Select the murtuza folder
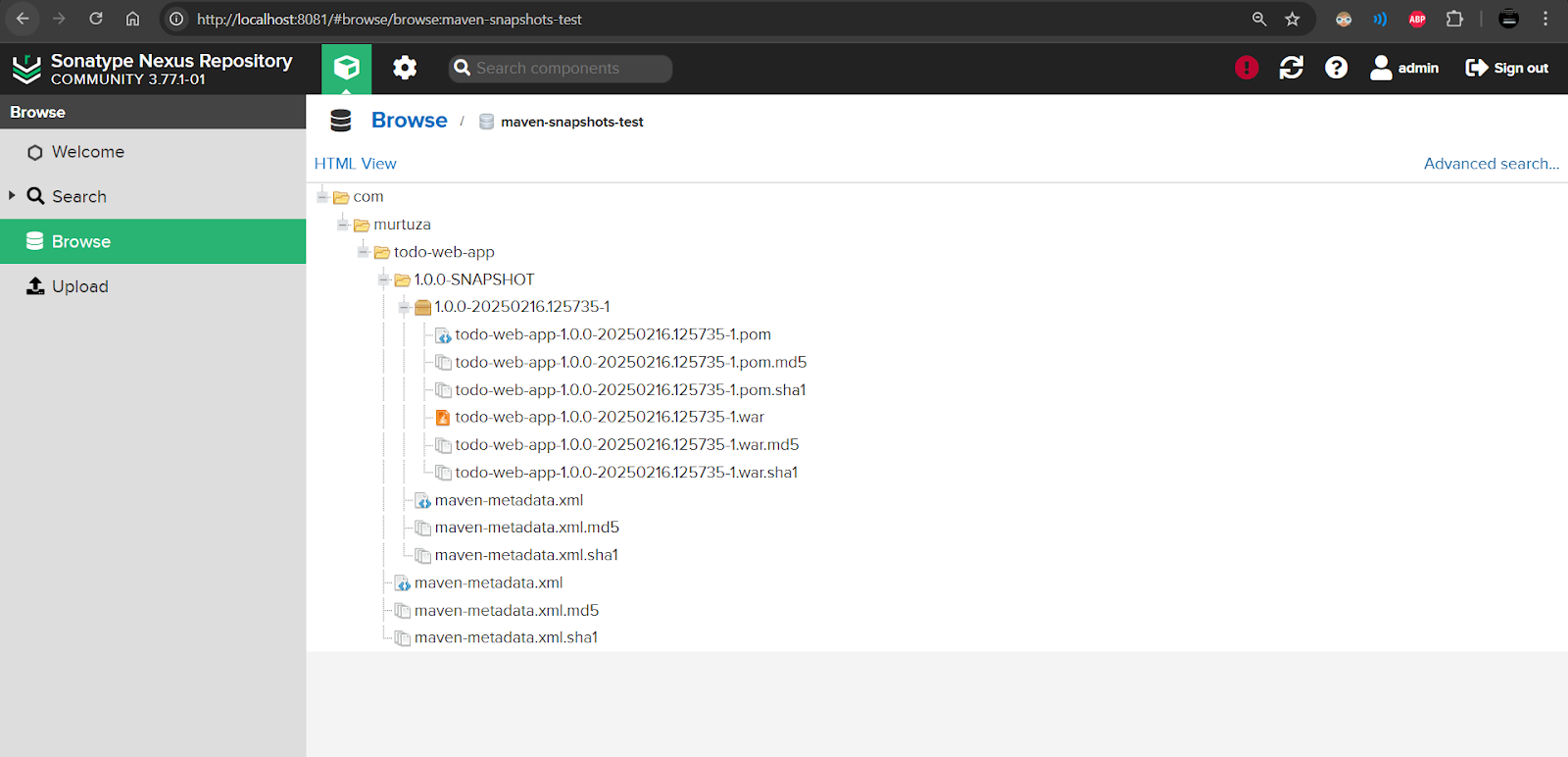Screen dimensions: 1568x757 click(402, 225)
